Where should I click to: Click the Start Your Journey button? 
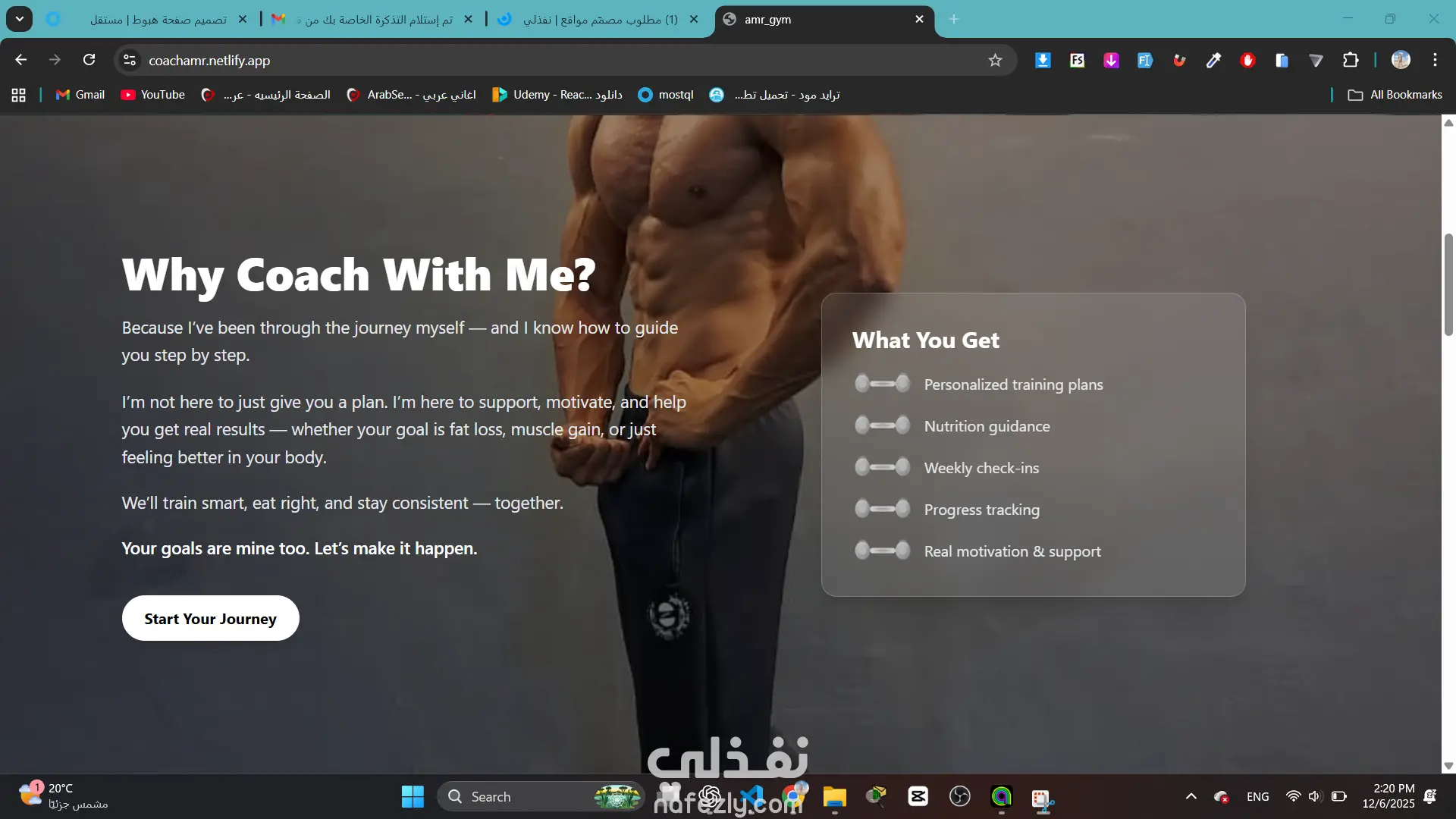210,618
